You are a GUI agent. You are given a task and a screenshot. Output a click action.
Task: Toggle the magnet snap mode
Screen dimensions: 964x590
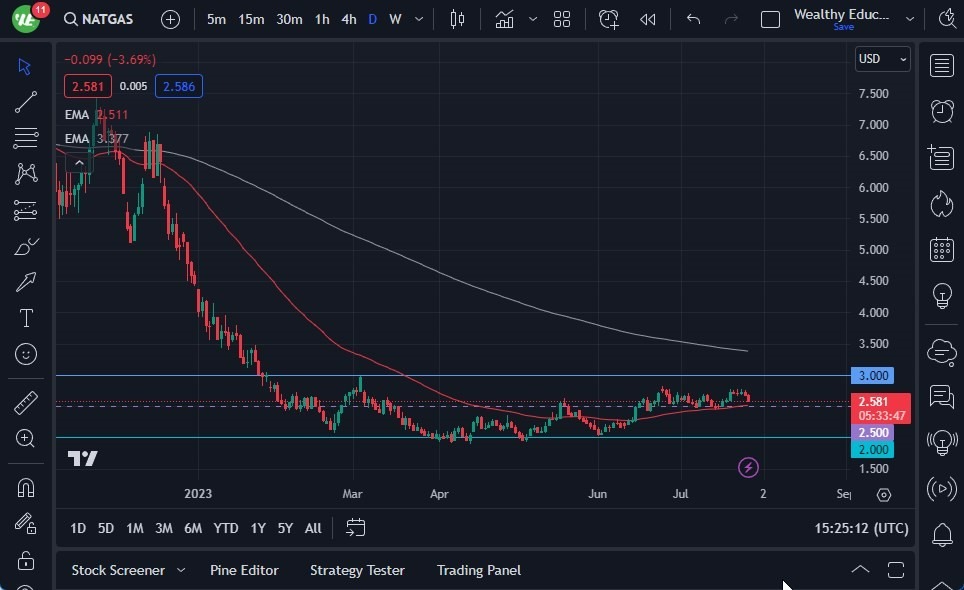click(x=26, y=488)
